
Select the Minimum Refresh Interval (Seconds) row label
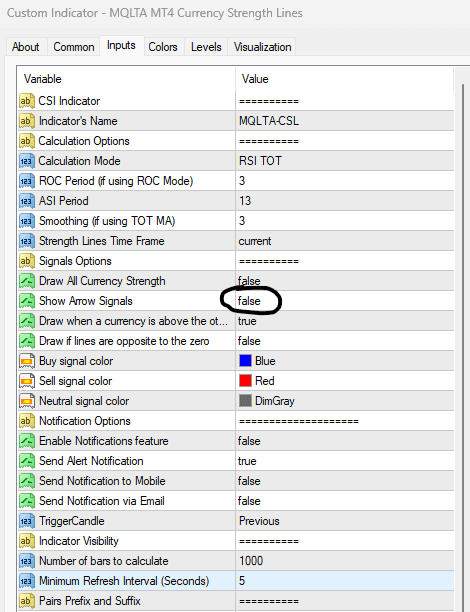tap(124, 581)
